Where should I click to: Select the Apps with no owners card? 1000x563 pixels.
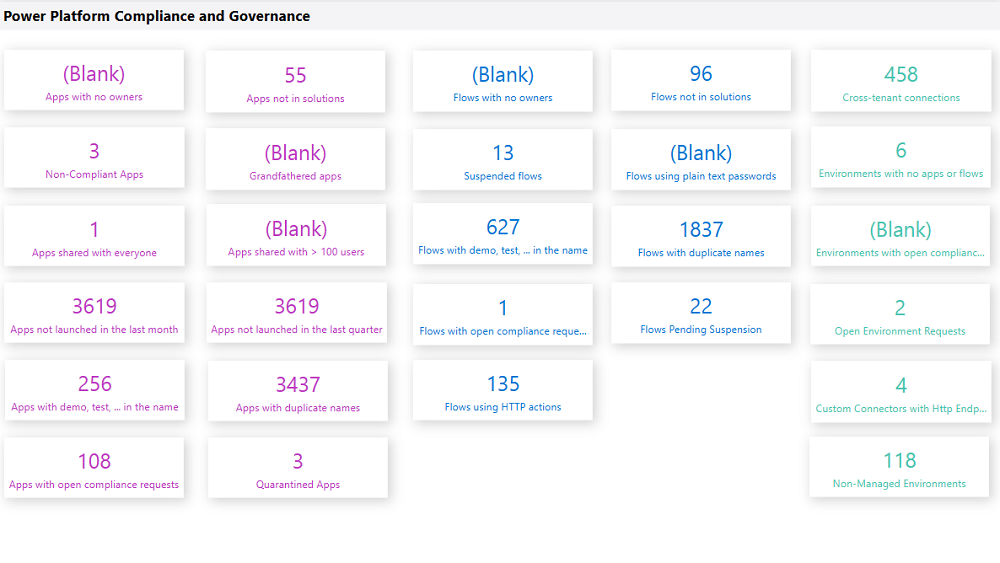tap(94, 80)
